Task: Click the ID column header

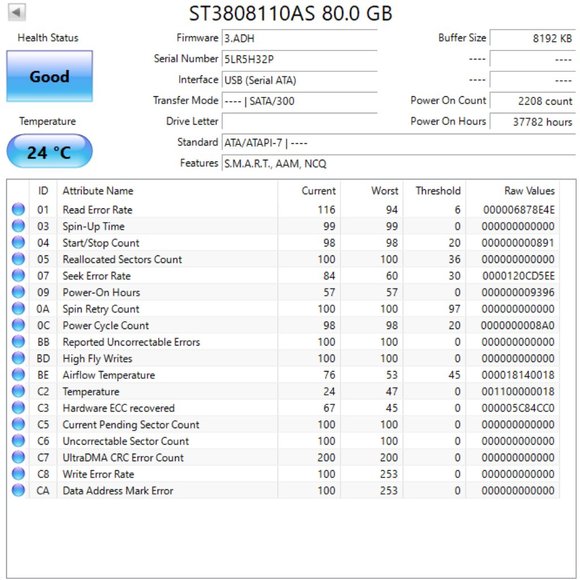Action: [43, 190]
